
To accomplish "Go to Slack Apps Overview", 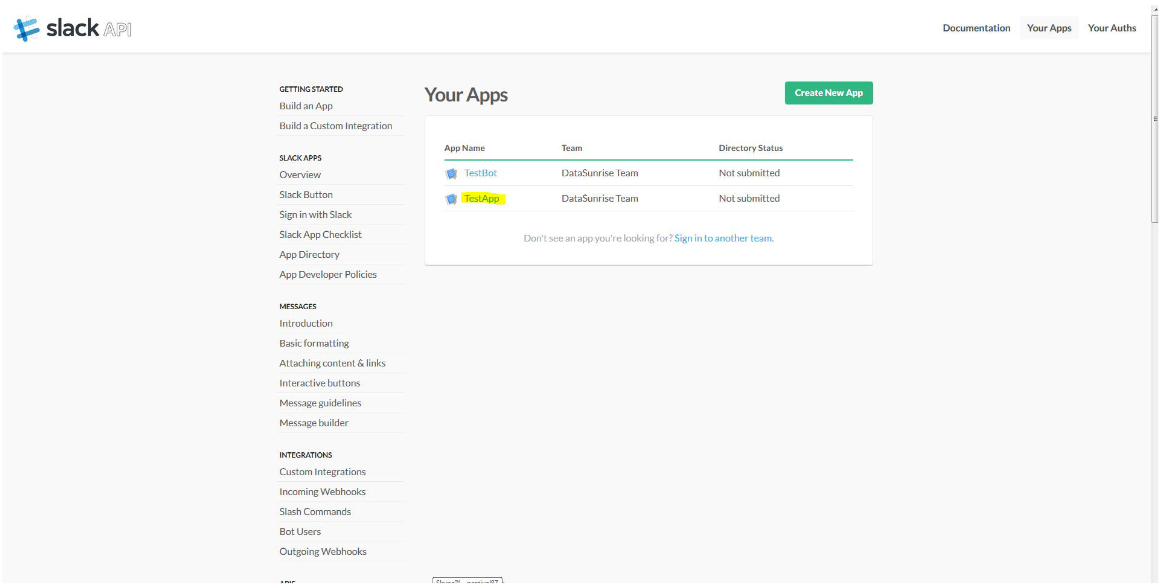I will (300, 175).
